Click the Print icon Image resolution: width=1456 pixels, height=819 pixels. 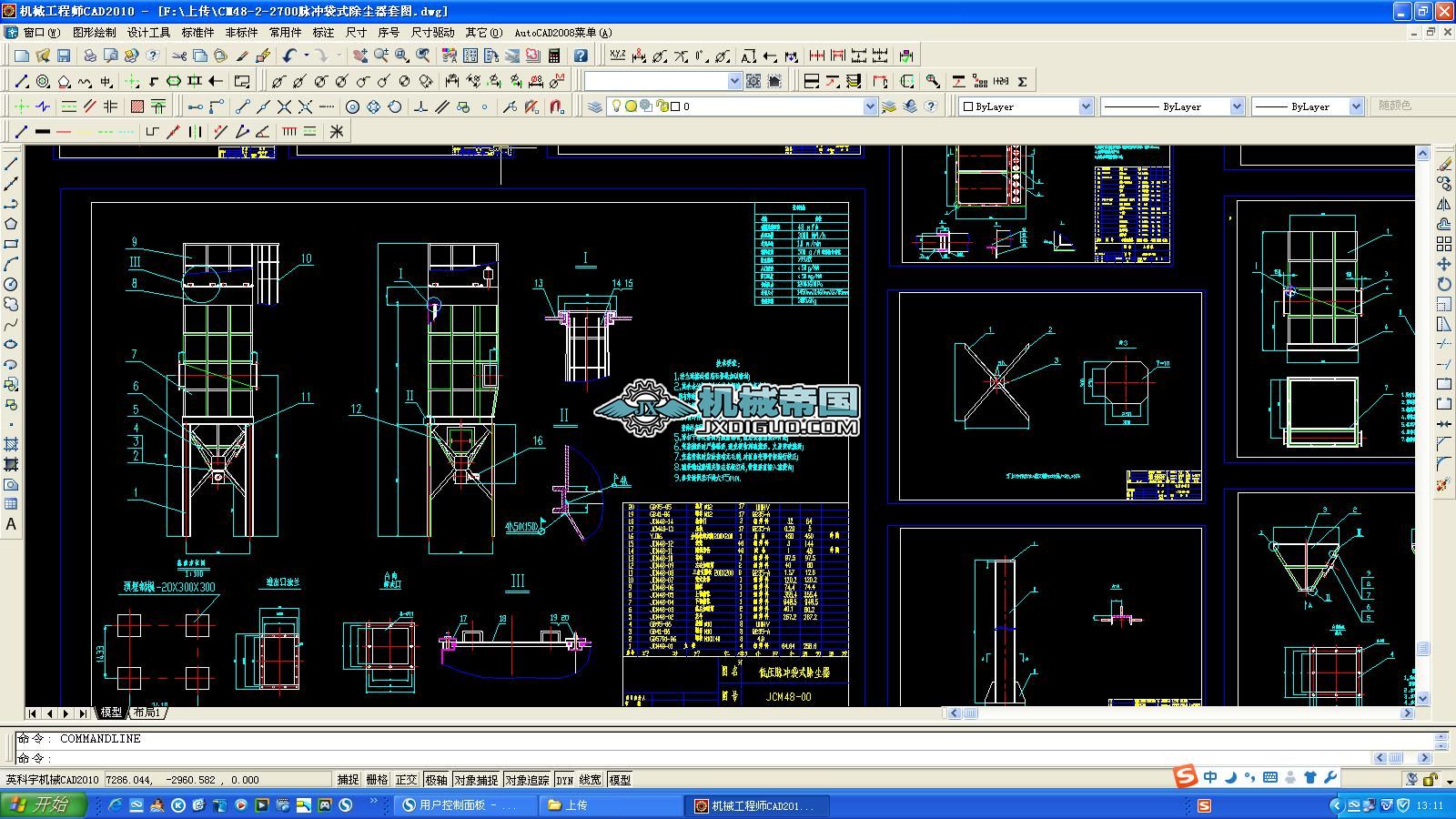pos(89,55)
